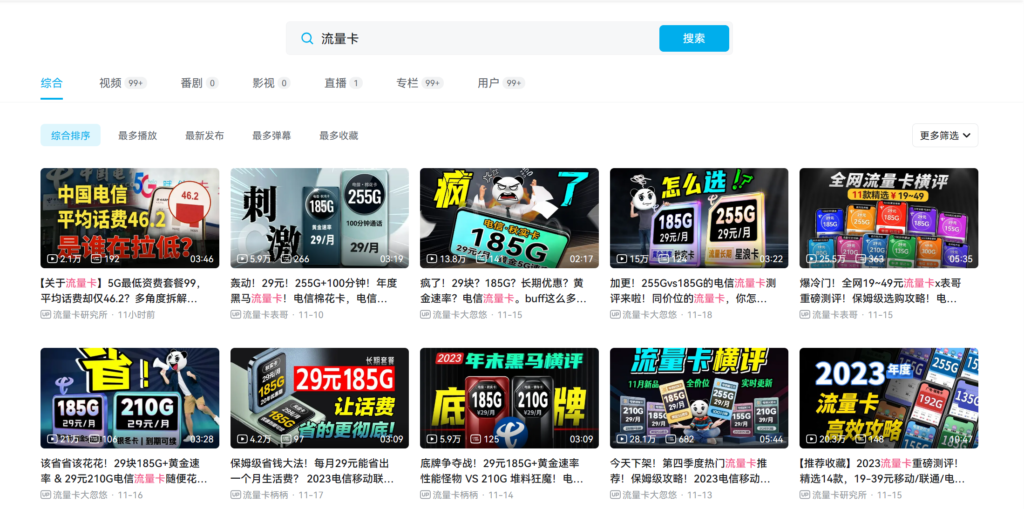Click UP icon beside 流量卡杨杨 11-17
The width and height of the screenshot is (1024, 509).
click(x=235, y=495)
